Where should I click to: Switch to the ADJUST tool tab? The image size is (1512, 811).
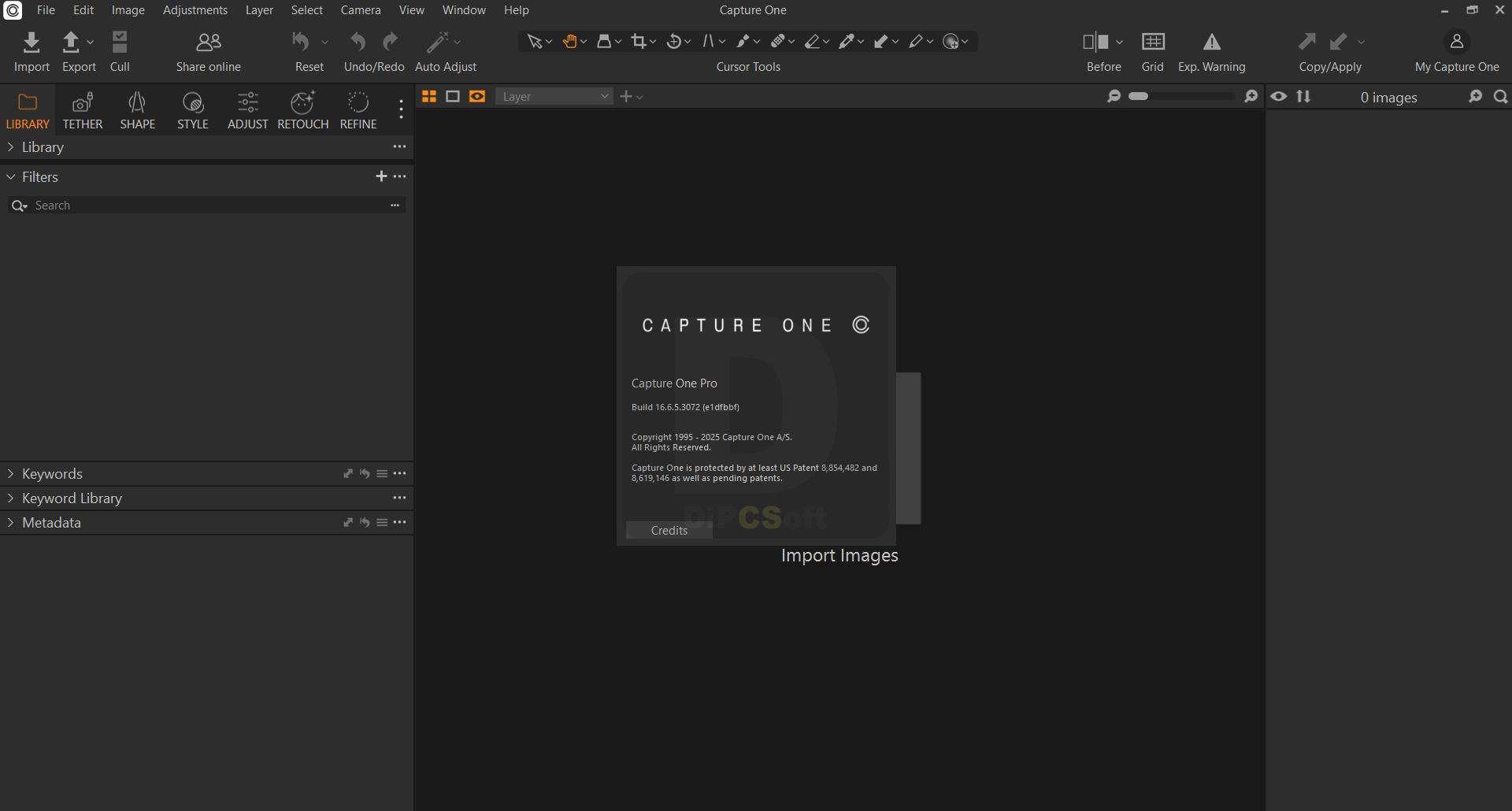click(x=248, y=110)
